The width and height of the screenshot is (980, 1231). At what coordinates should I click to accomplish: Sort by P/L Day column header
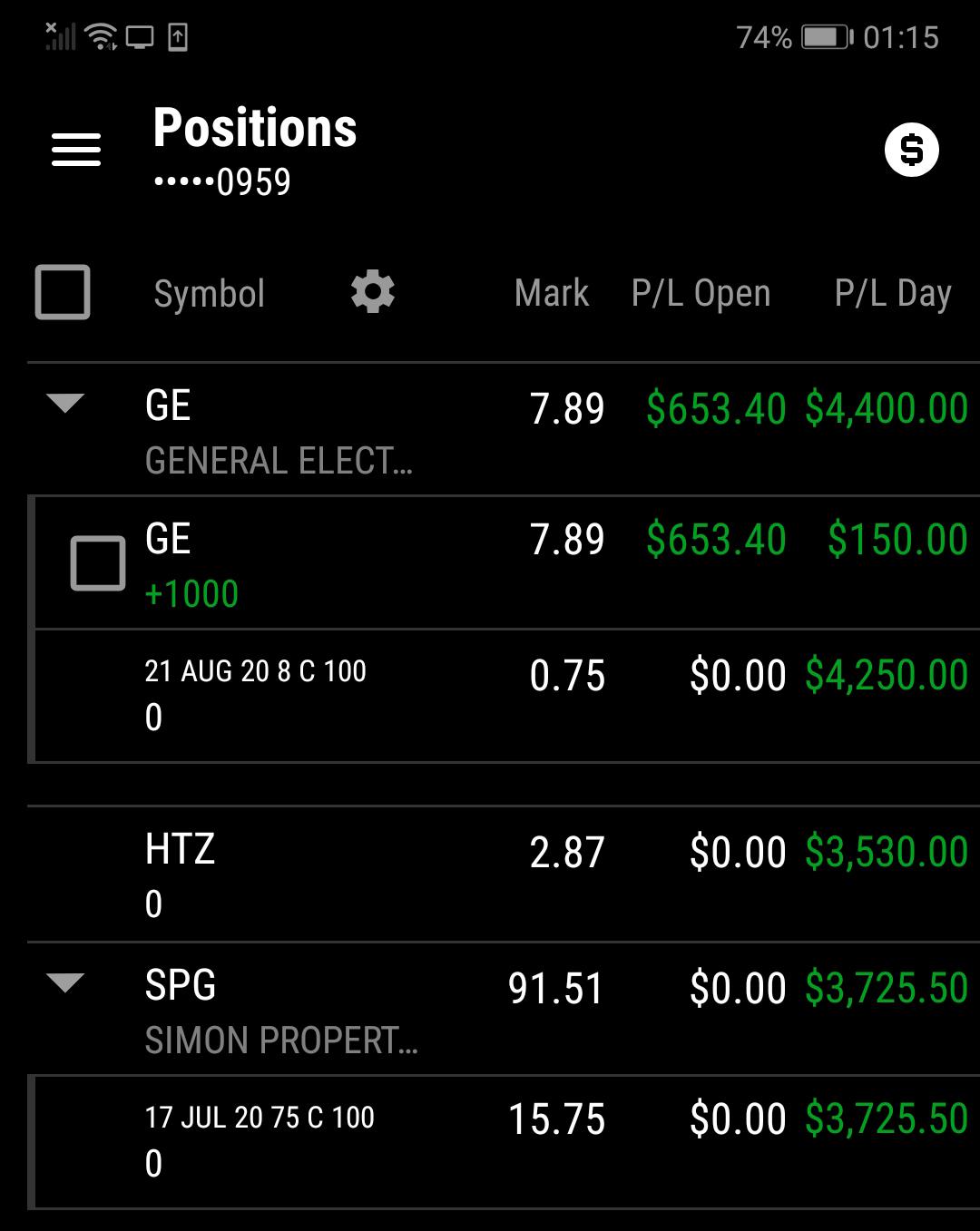click(x=893, y=293)
